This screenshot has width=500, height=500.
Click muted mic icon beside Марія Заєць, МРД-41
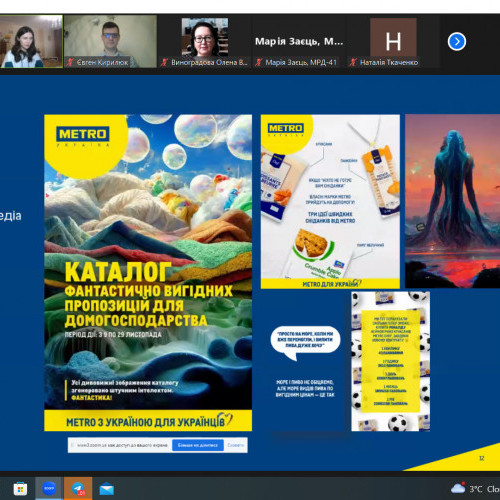coord(259,62)
